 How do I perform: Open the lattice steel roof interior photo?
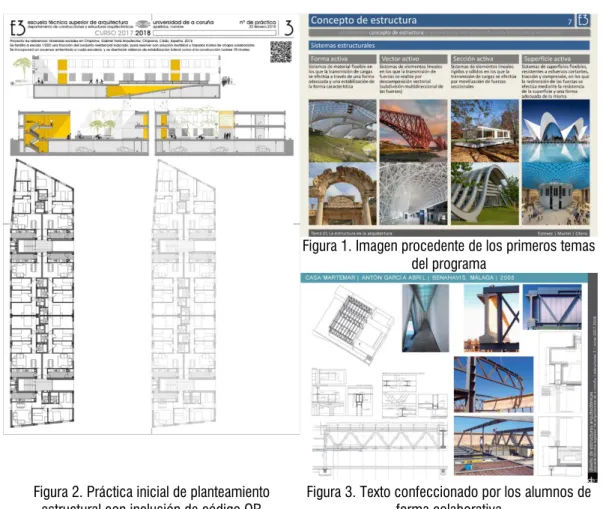413,194
